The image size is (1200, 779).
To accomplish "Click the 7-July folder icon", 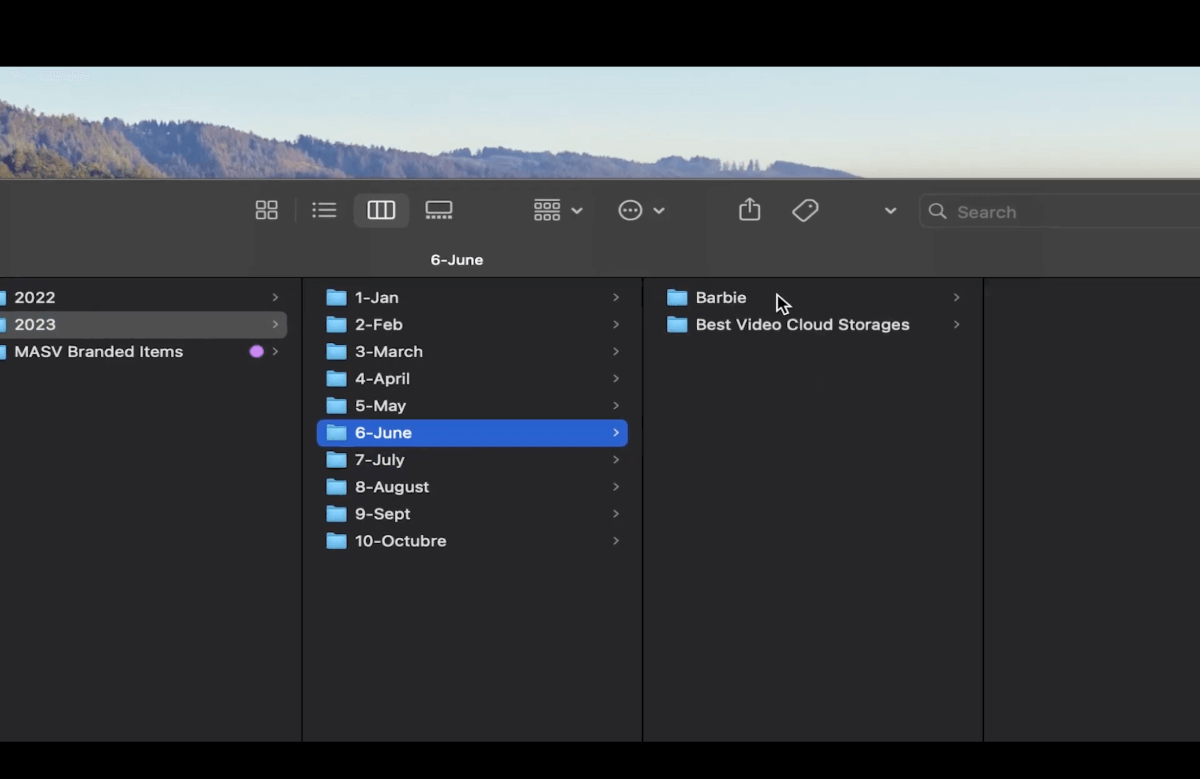I will pos(337,460).
